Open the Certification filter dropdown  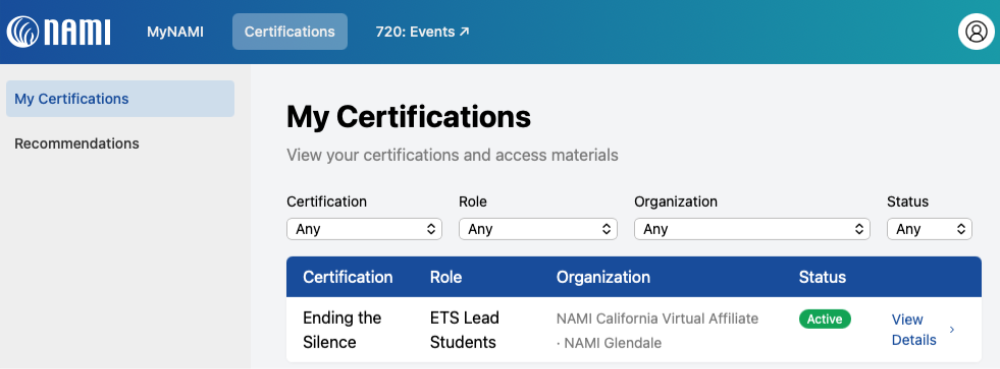pos(364,229)
